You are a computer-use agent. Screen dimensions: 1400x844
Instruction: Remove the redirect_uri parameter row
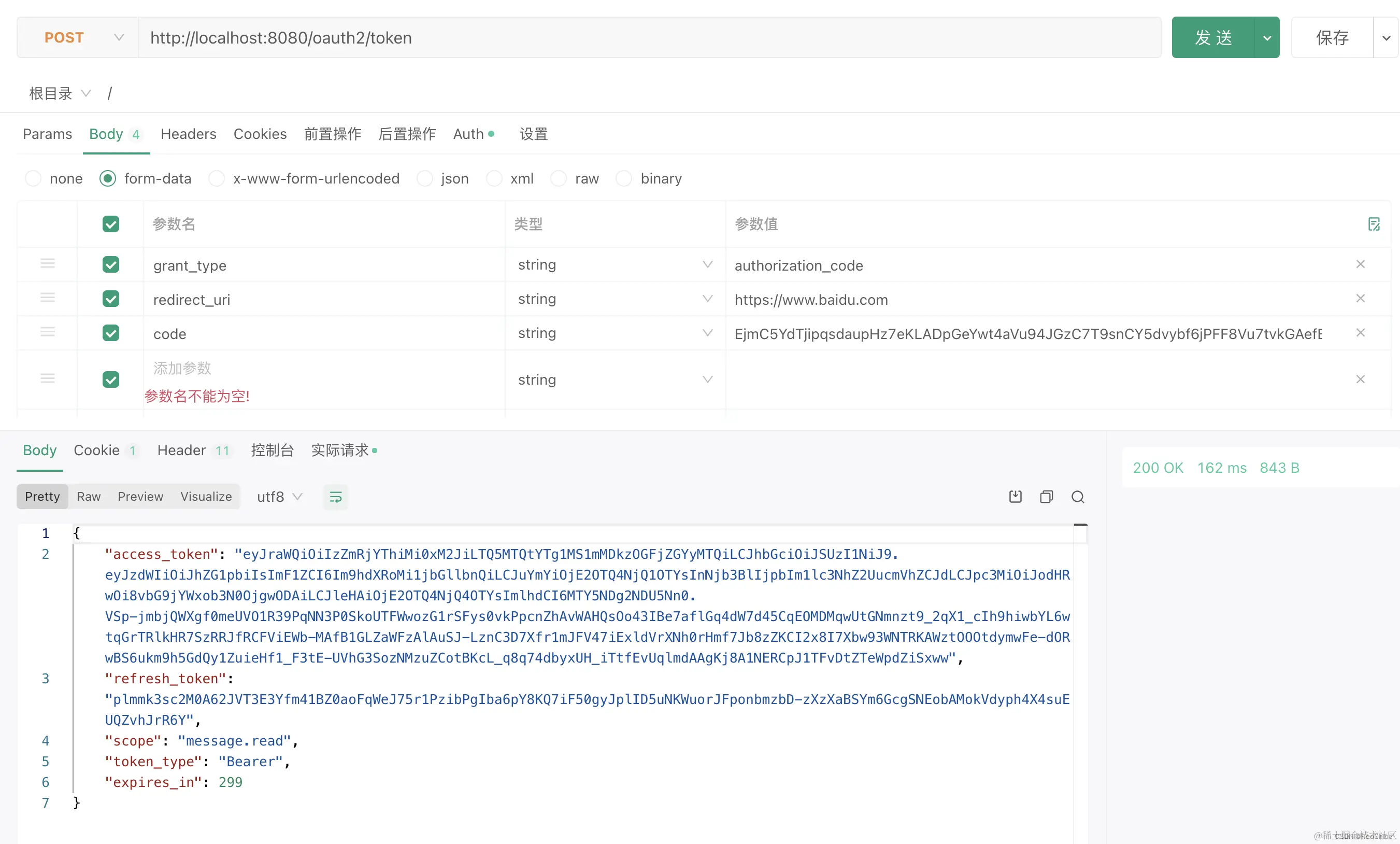tap(1360, 299)
